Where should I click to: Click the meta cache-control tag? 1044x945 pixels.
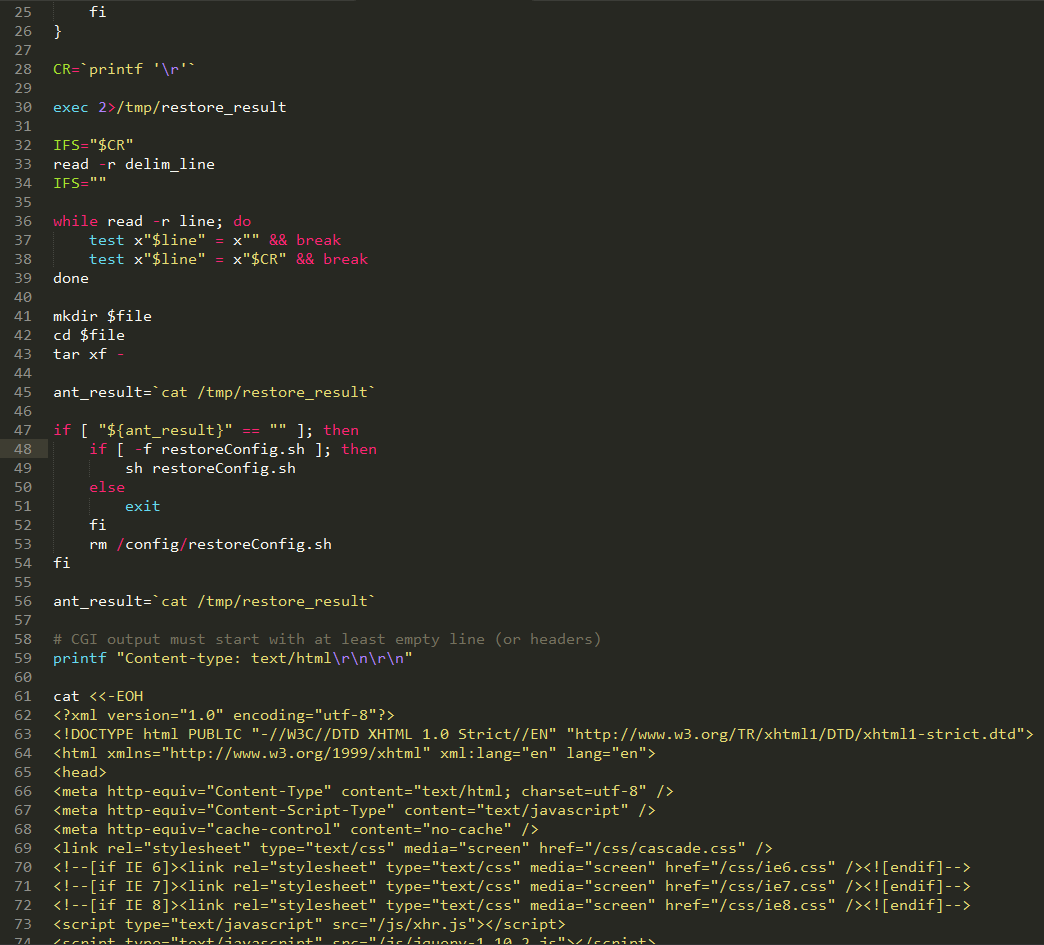(x=296, y=829)
